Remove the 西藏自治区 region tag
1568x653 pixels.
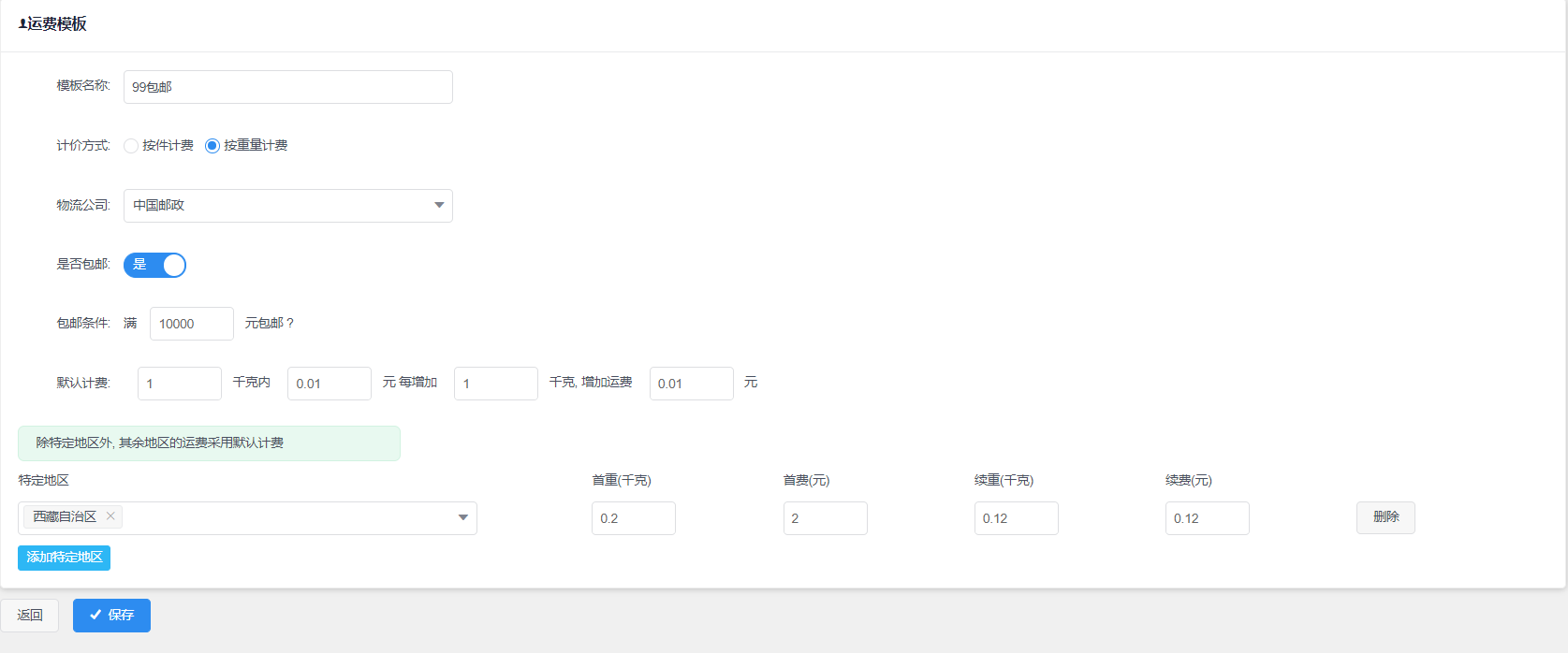tap(110, 516)
